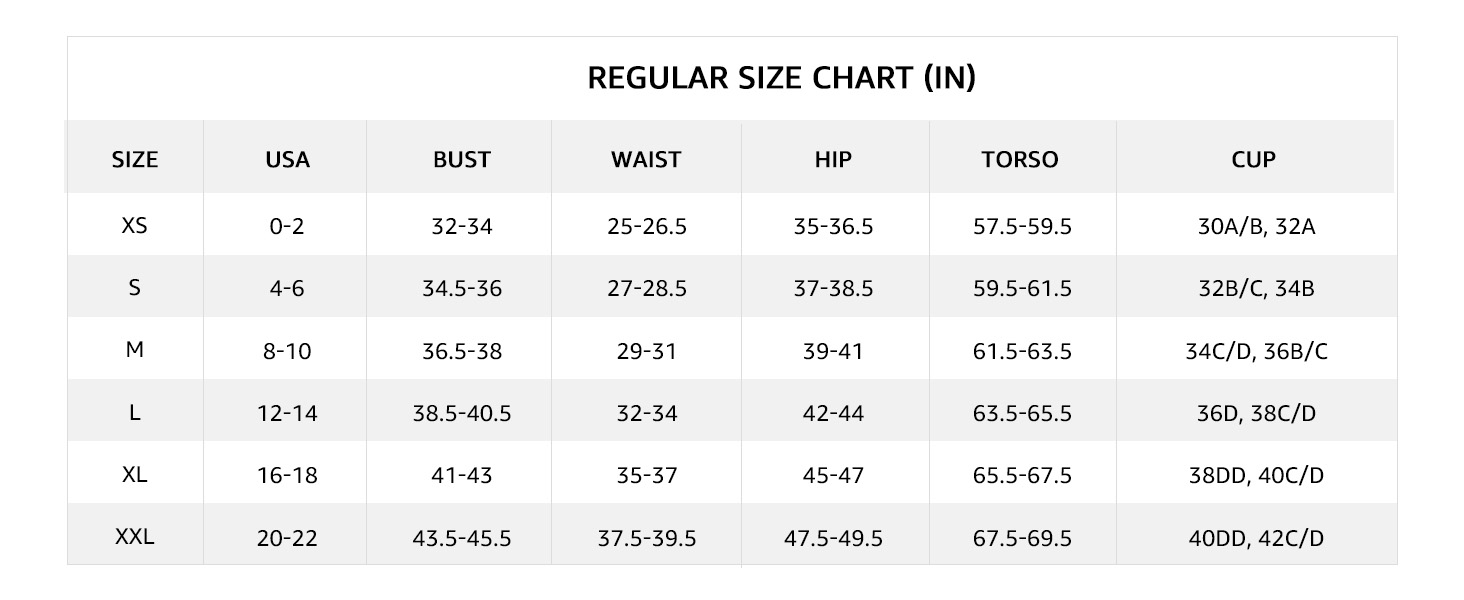Click the bust value 38.5-40.5
This screenshot has height=600, width=1464.
click(x=462, y=413)
